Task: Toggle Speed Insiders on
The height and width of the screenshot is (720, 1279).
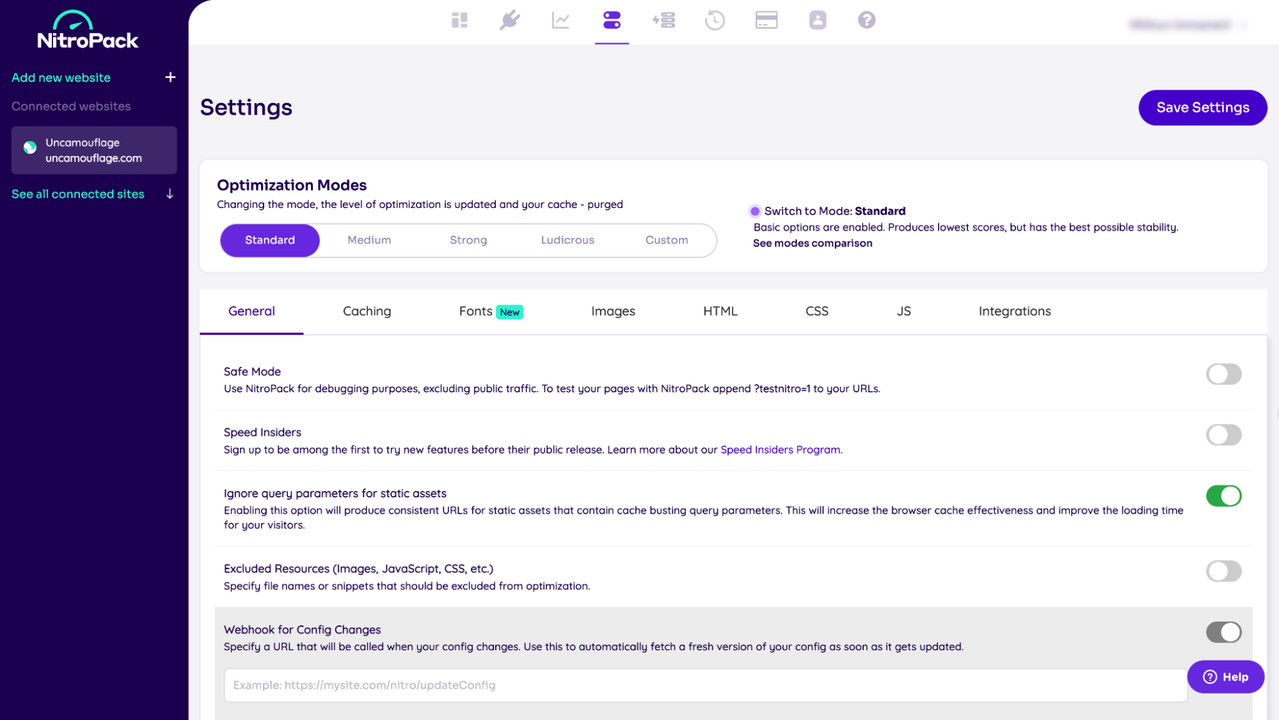Action: 1223,434
